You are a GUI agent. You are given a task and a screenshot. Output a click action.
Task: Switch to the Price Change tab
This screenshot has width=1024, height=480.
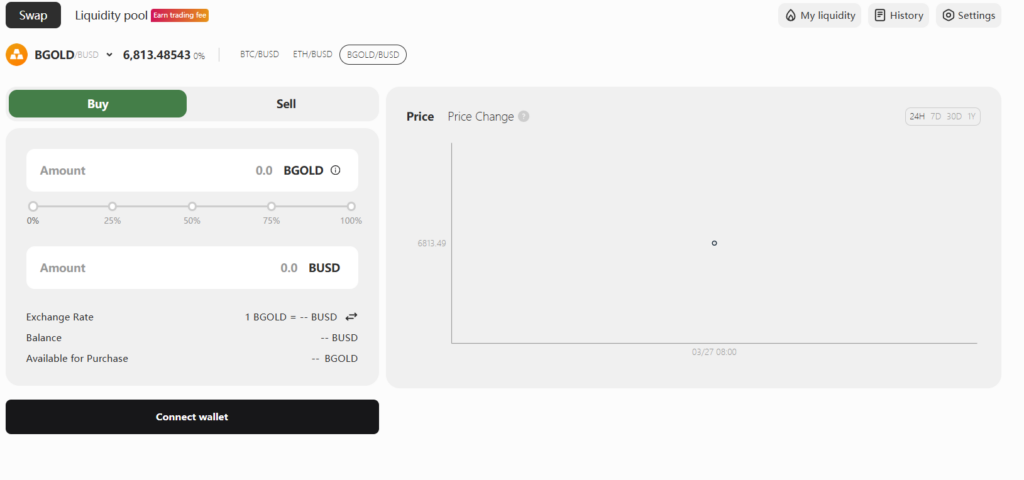(x=480, y=117)
